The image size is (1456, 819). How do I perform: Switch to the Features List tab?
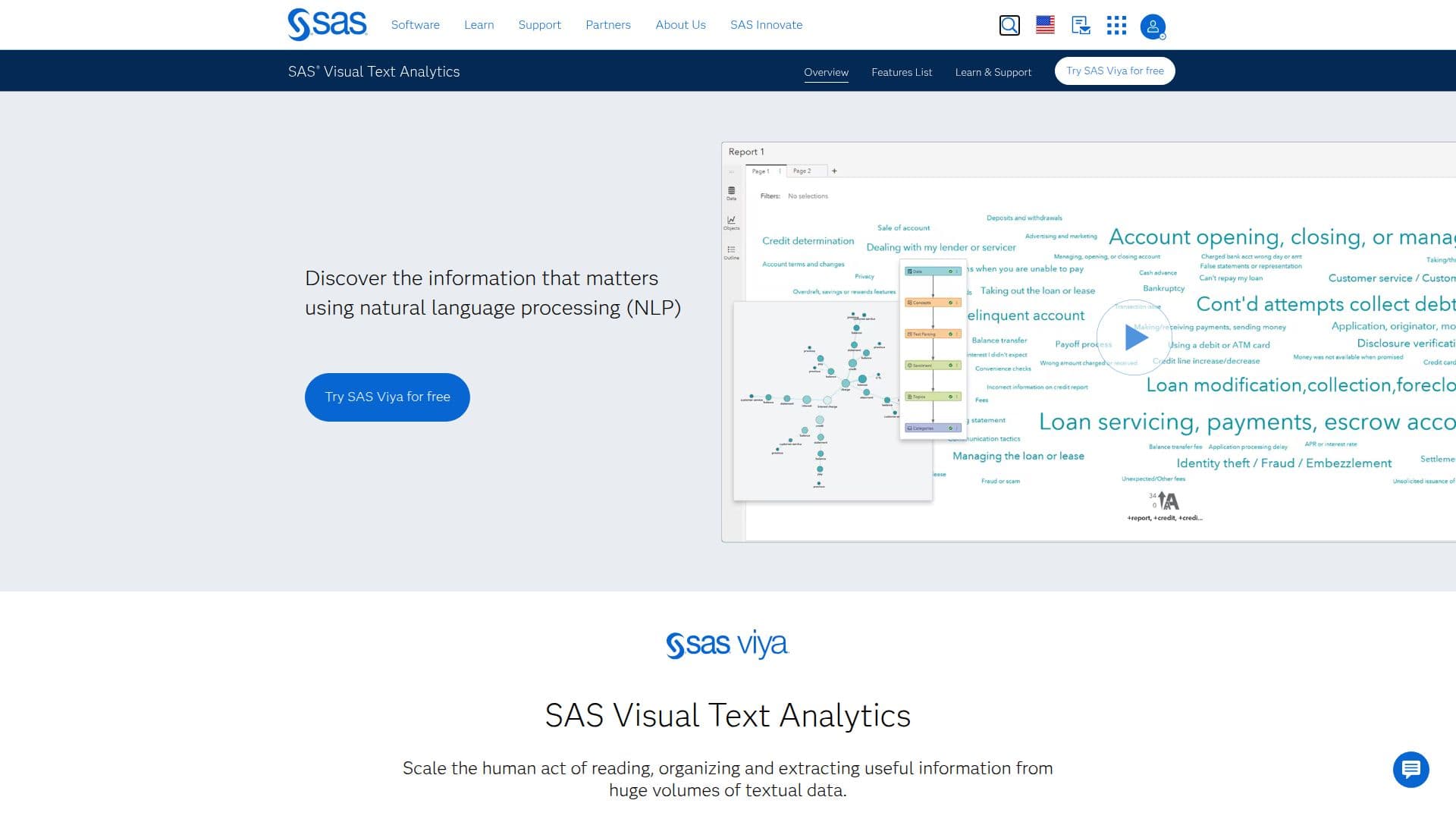(x=902, y=72)
